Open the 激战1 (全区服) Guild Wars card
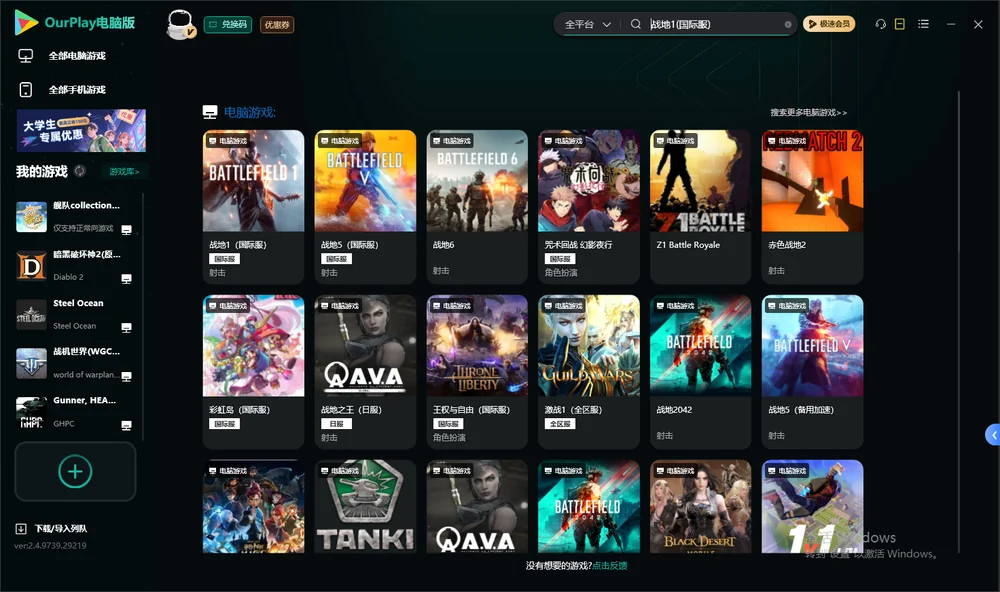Image resolution: width=1000 pixels, height=592 pixels. click(589, 372)
